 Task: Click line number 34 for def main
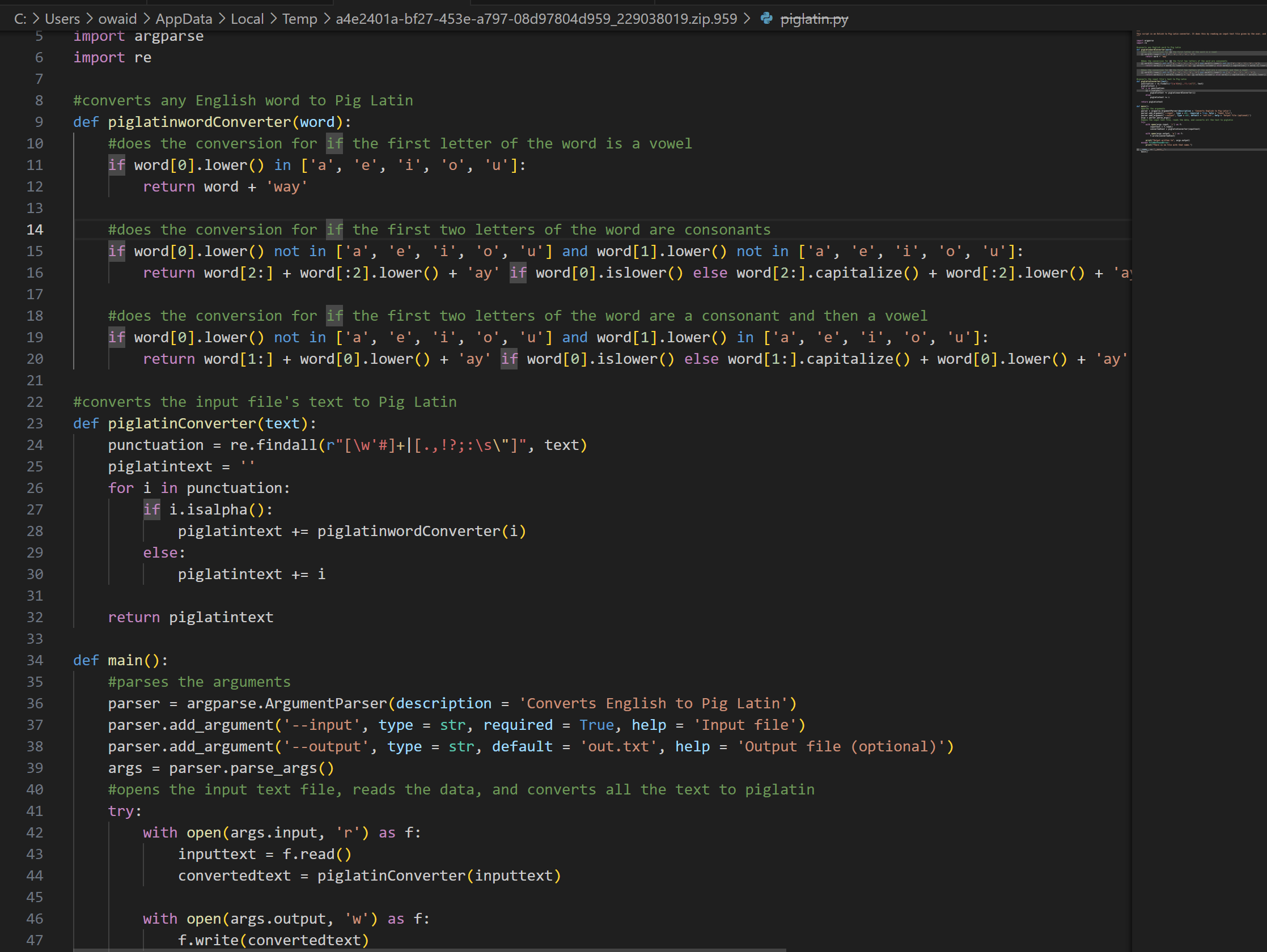35,660
